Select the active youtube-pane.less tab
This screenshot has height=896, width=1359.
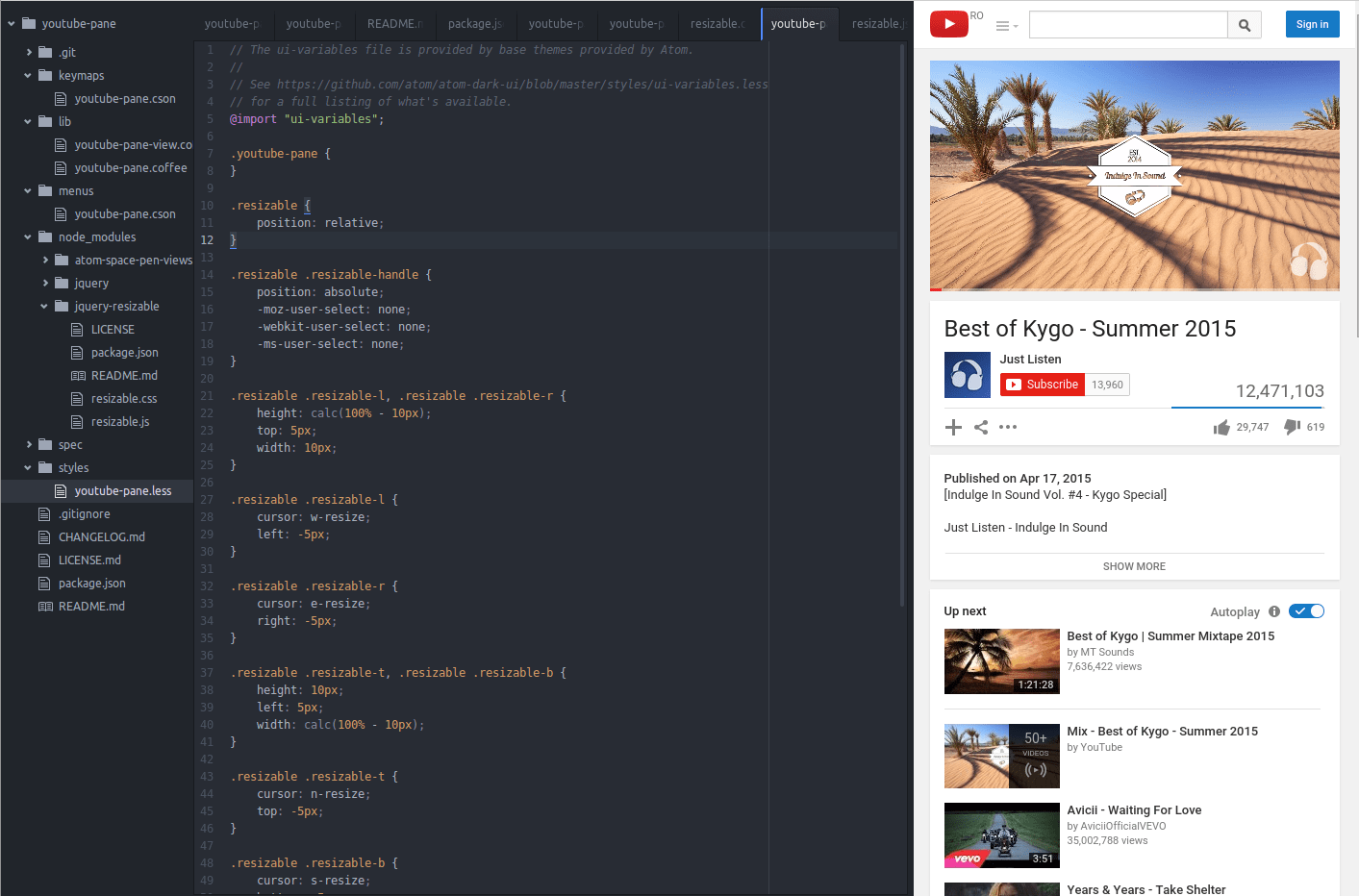tap(798, 23)
